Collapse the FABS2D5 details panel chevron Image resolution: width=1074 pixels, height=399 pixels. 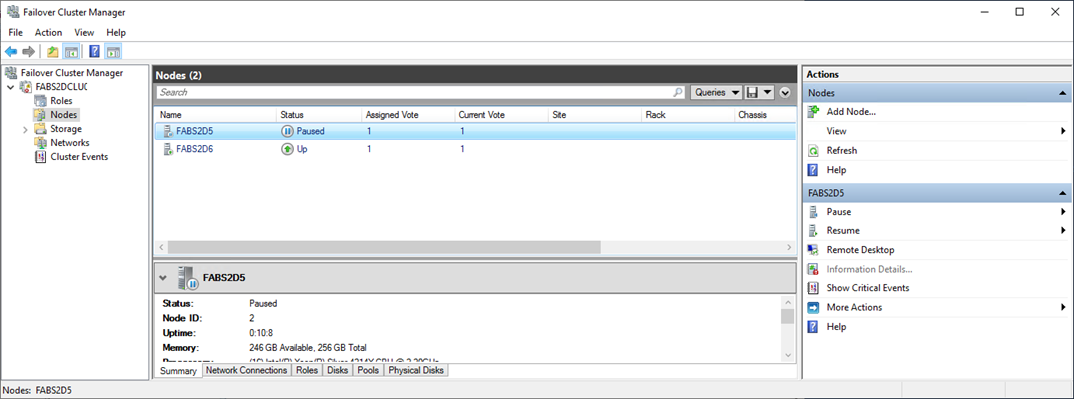coord(162,278)
